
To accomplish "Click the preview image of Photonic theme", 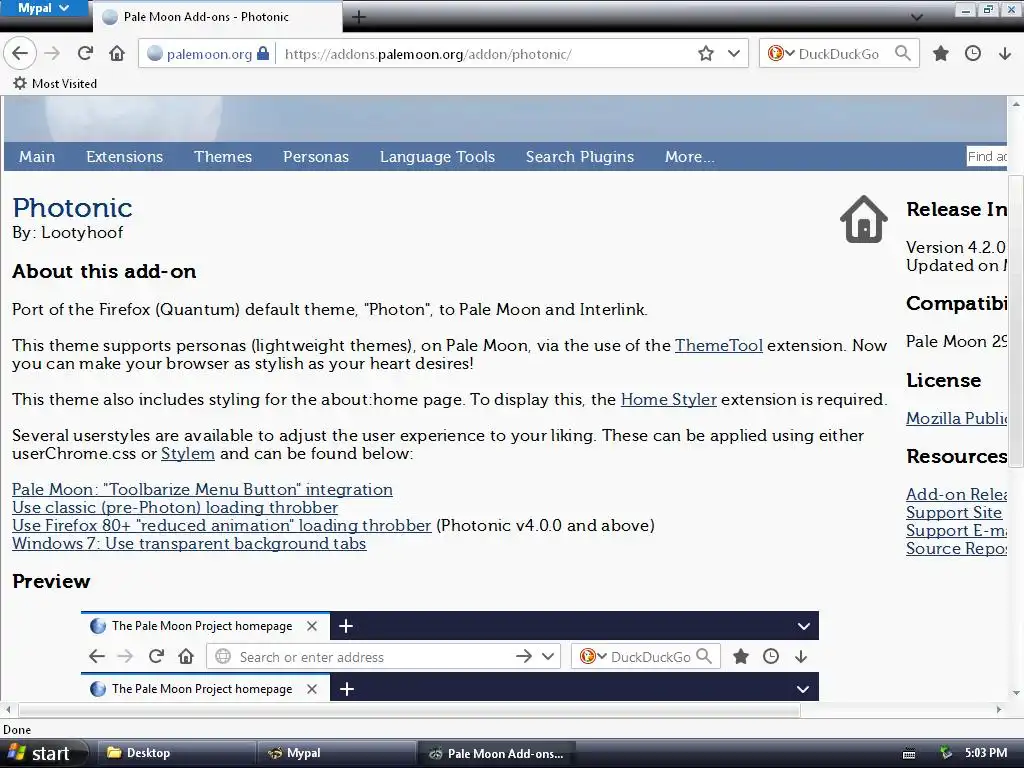I will (x=449, y=656).
